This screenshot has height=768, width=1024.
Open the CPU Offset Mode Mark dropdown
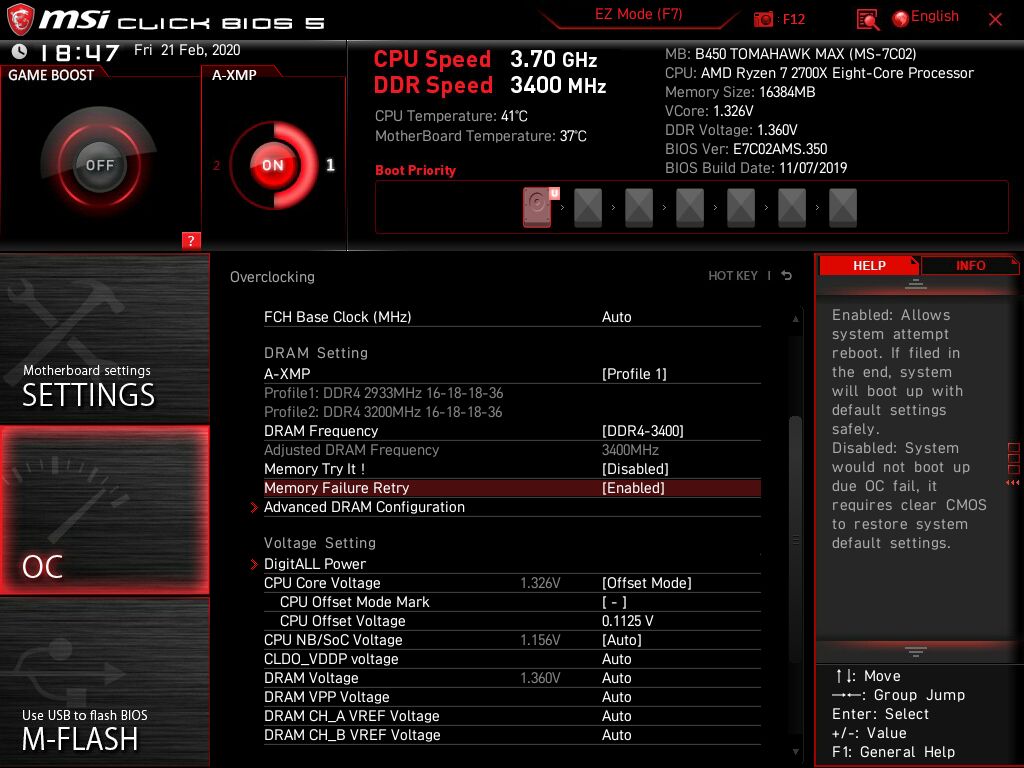coord(614,601)
